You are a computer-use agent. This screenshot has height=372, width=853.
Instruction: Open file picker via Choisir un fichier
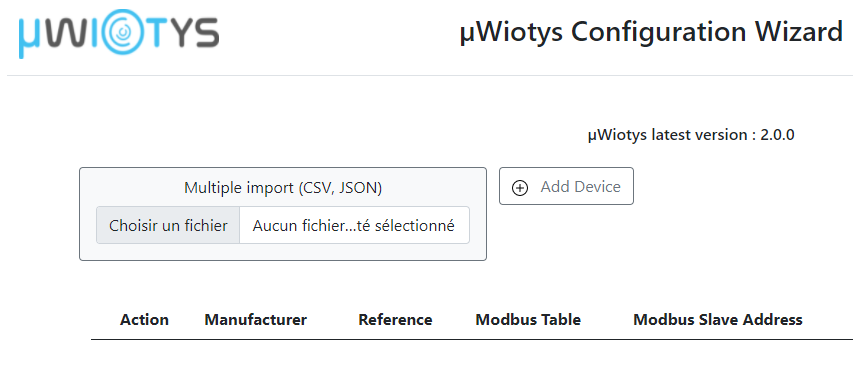[x=168, y=225]
